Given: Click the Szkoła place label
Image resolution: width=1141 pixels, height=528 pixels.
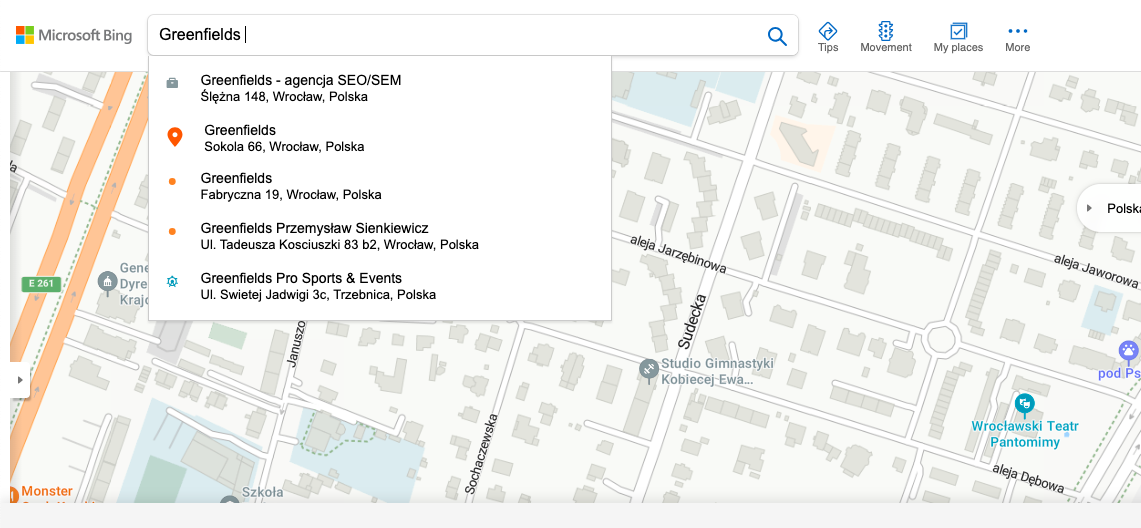Looking at the screenshot, I should 262,492.
